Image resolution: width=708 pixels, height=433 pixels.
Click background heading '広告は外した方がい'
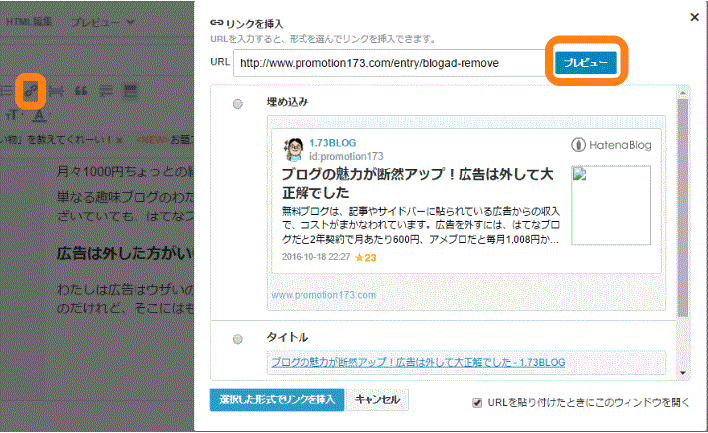pyautogui.click(x=125, y=253)
